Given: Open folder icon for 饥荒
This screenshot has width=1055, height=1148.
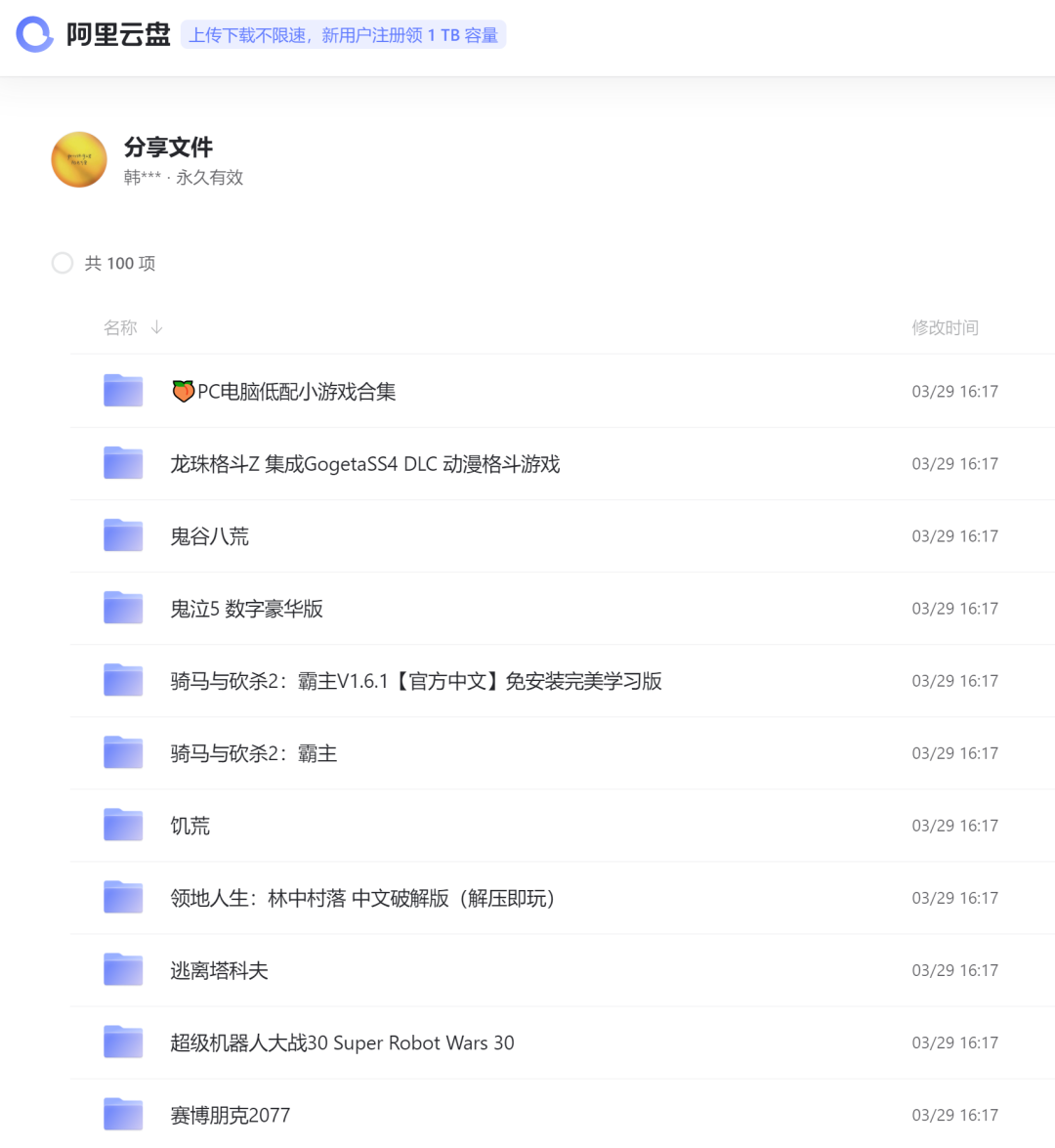Looking at the screenshot, I should [123, 826].
